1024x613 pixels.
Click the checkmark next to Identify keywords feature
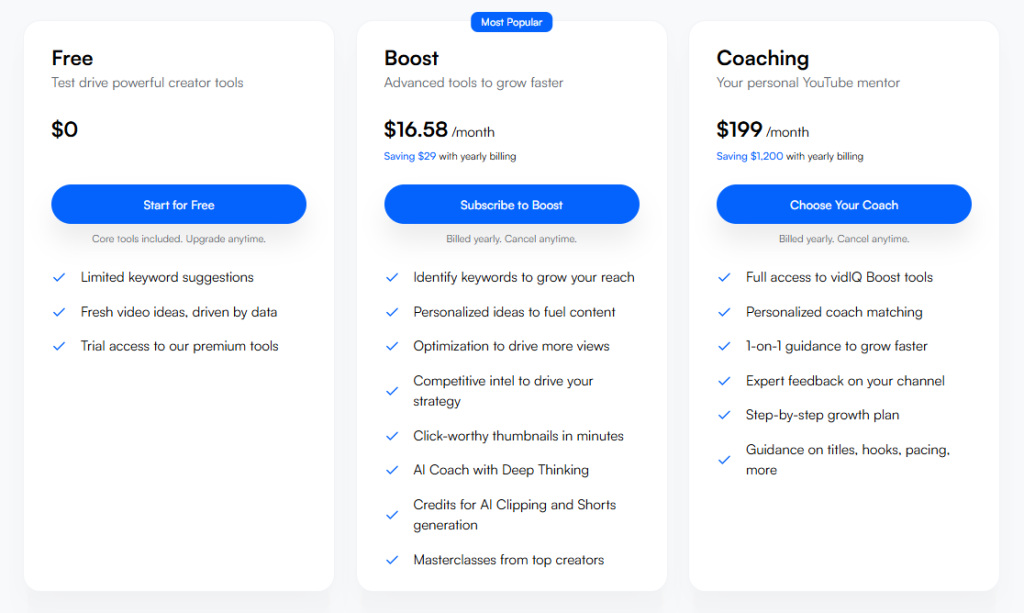point(392,277)
